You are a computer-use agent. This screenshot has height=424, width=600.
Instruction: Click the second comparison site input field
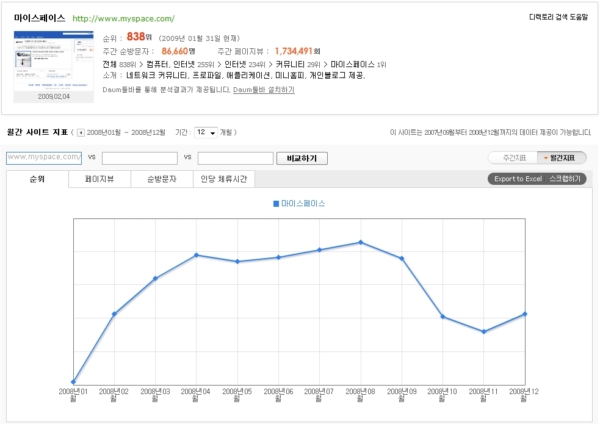140,158
